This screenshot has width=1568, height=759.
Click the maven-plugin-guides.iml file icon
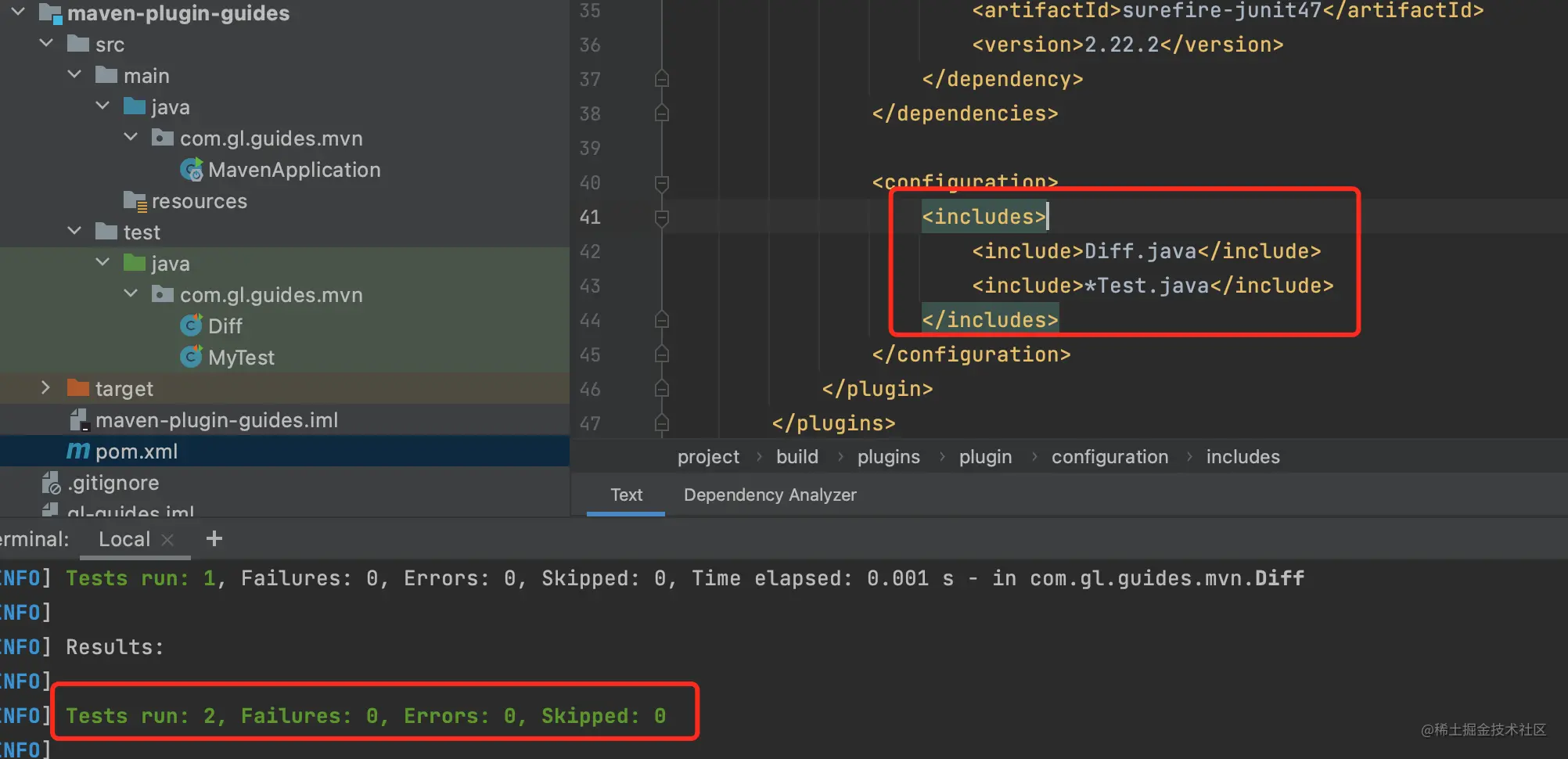click(x=79, y=420)
